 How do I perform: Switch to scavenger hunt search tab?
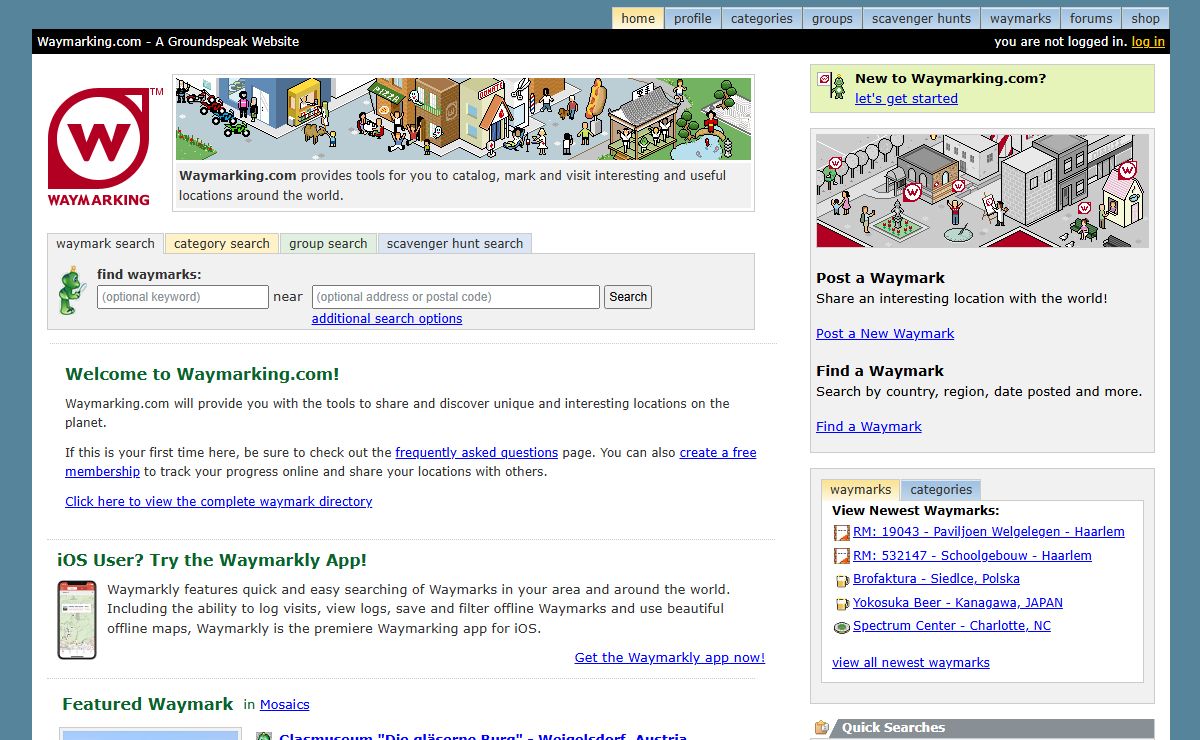tap(455, 243)
